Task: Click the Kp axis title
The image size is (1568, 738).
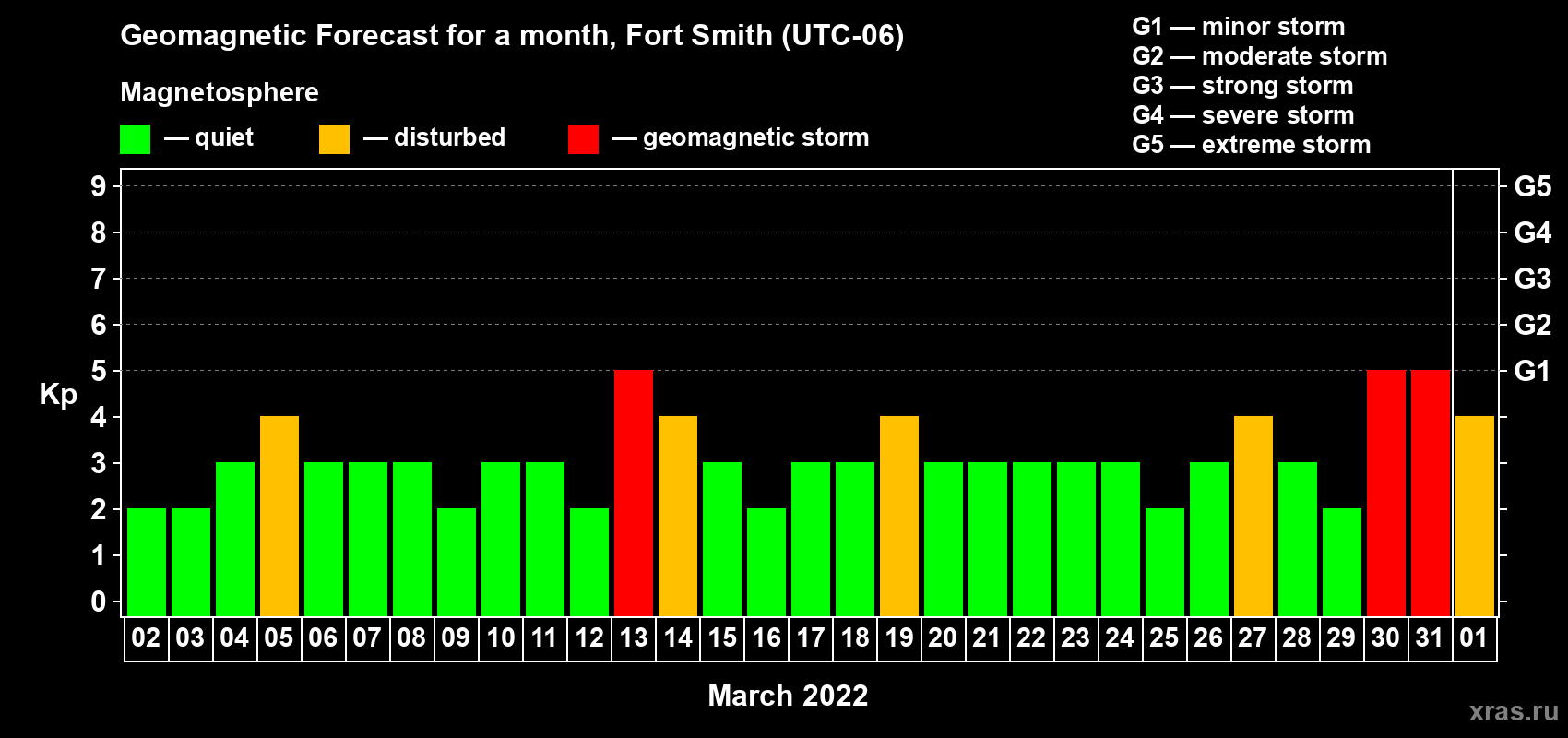Action: coord(58,395)
